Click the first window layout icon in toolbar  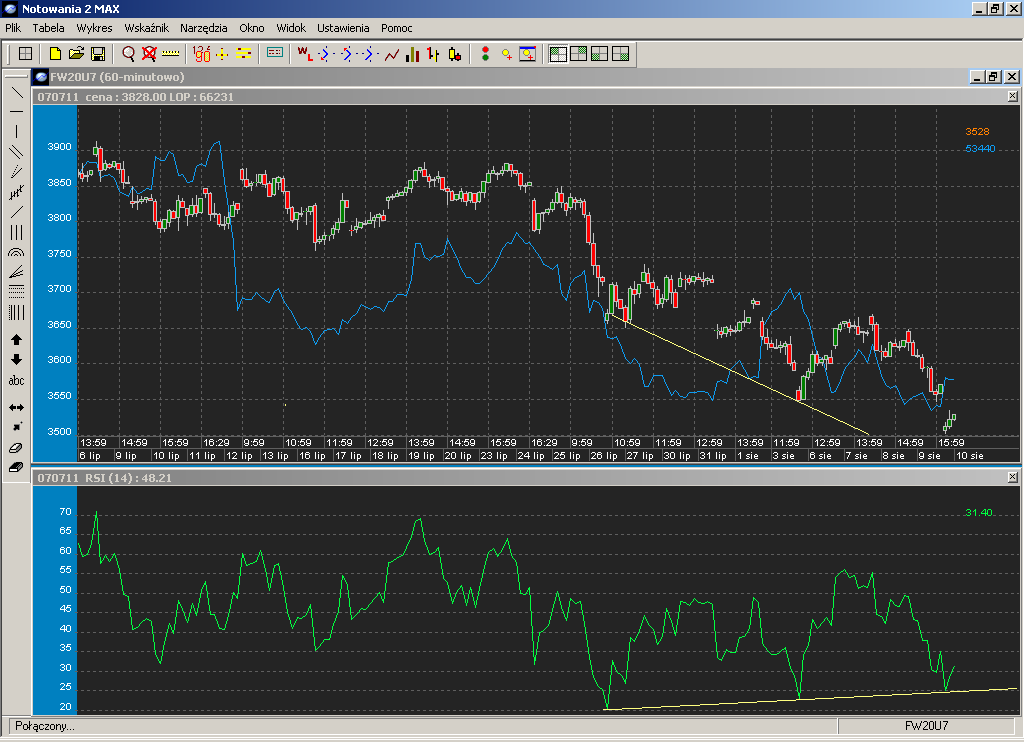coord(559,54)
